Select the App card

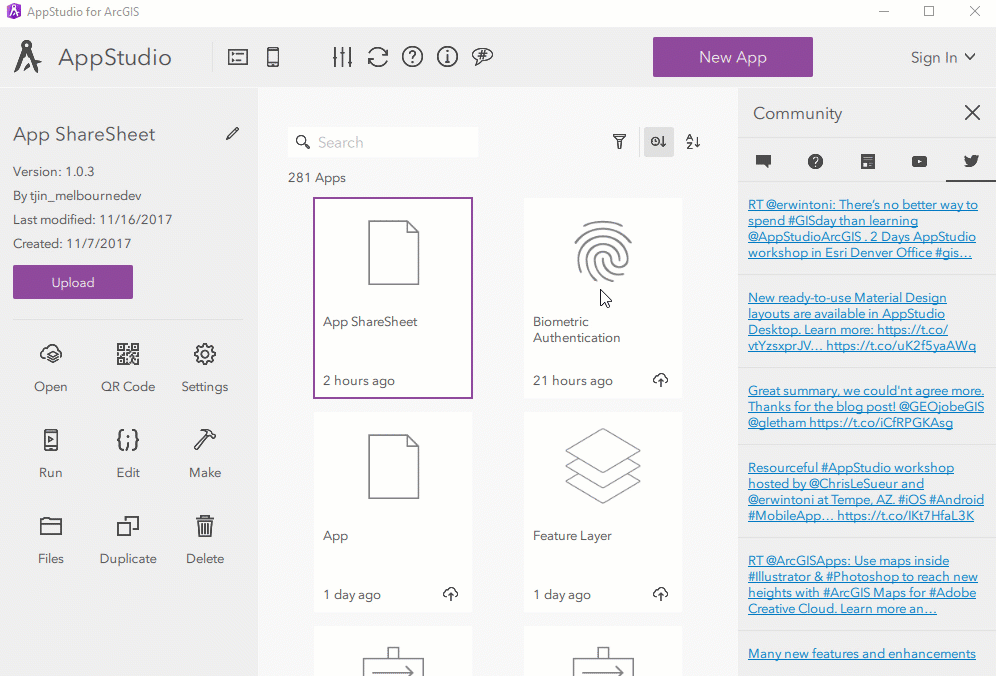(x=393, y=512)
